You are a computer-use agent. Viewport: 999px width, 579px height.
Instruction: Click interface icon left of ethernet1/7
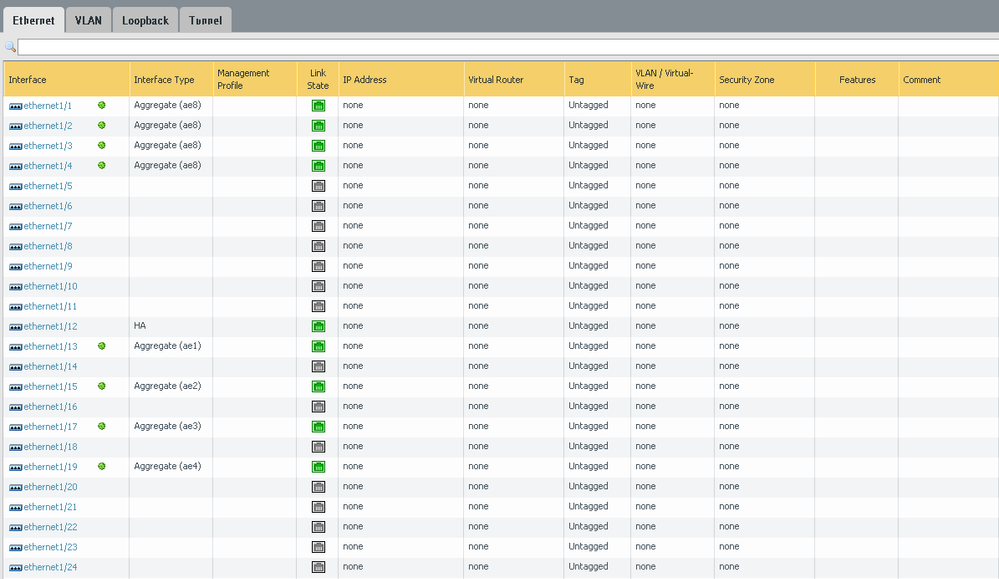click(15, 226)
